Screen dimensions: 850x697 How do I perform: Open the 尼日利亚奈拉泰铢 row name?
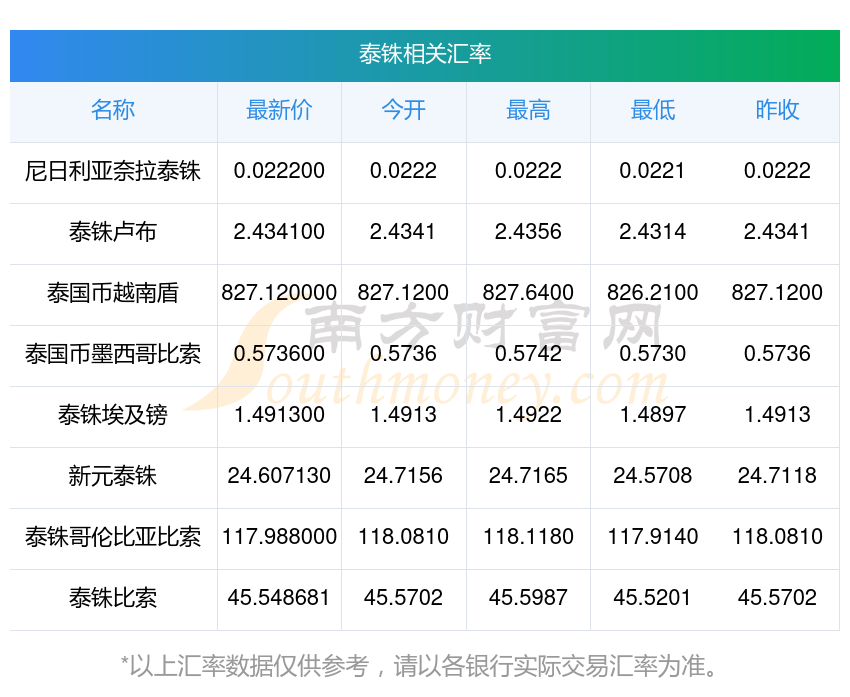point(113,171)
